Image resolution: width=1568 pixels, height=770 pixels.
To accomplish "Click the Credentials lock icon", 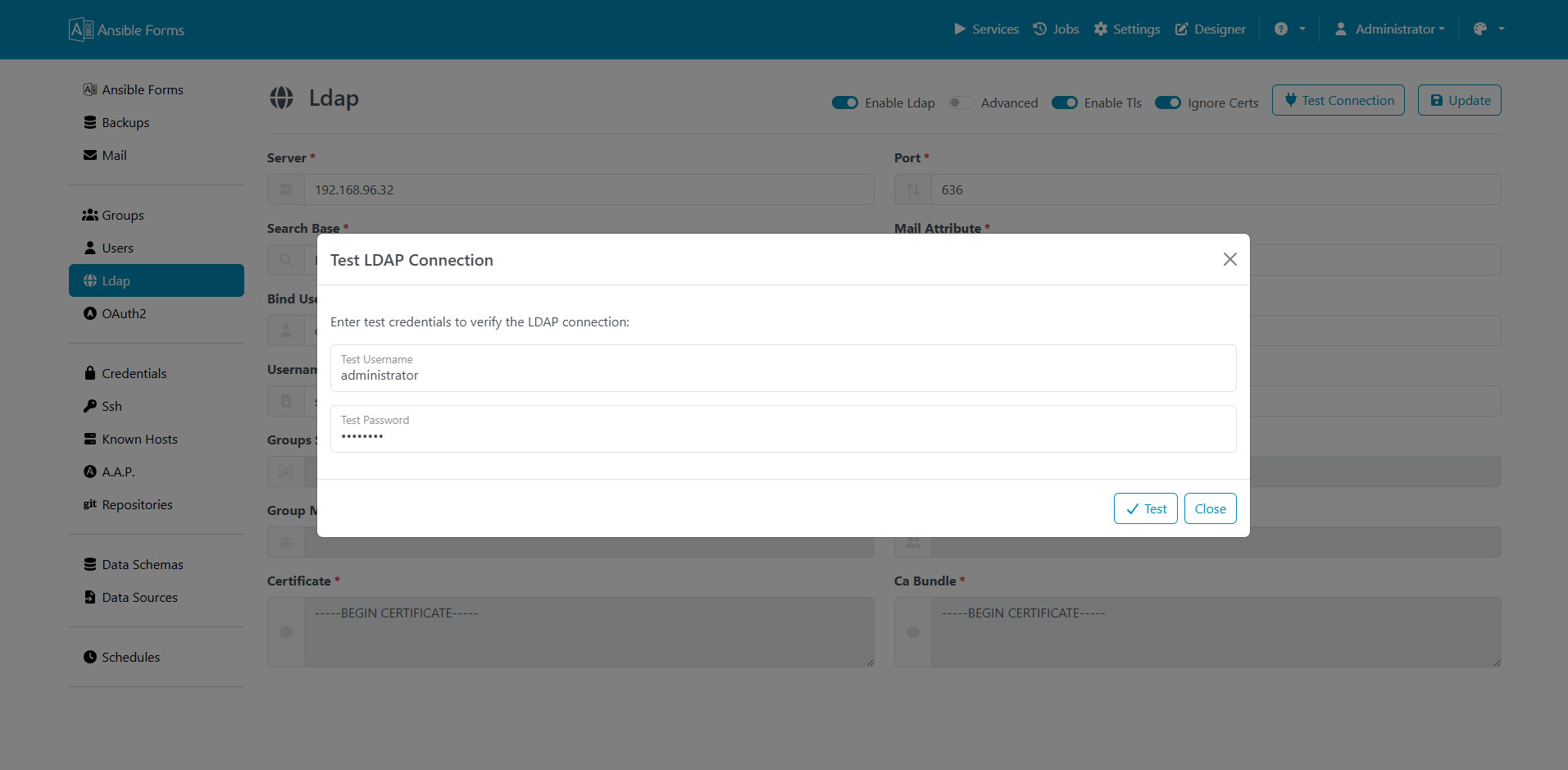I will pos(90,373).
